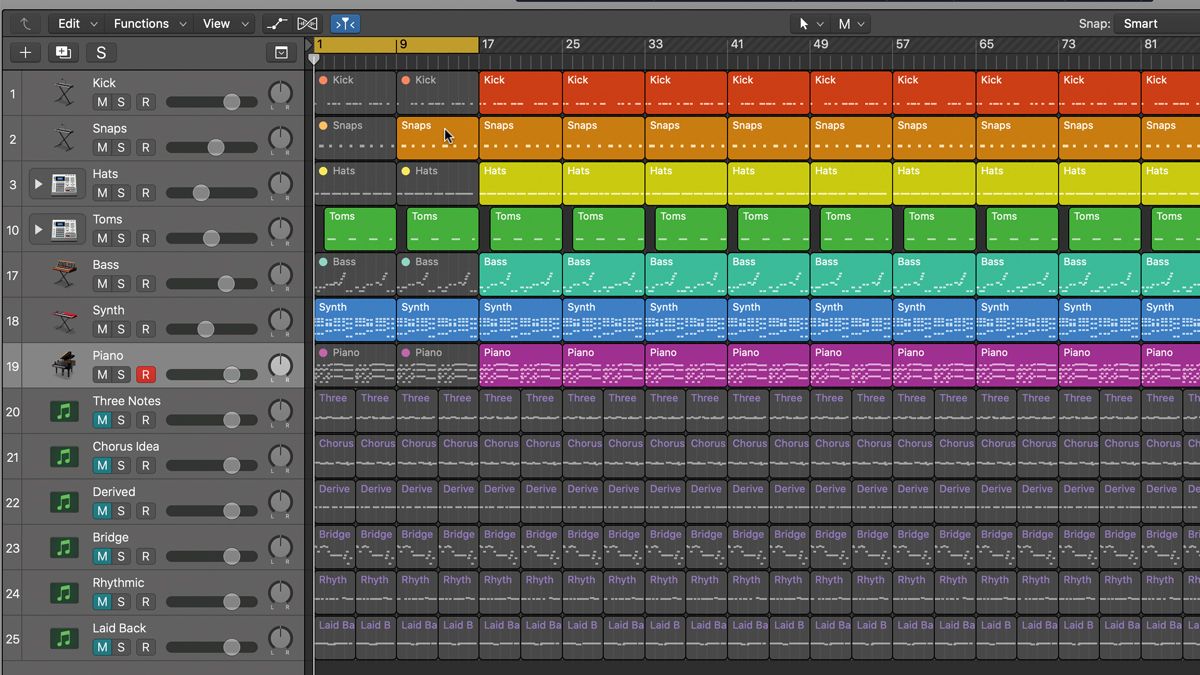Expand the Hats track disclosure triangle
The image size is (1200, 675).
pos(40,183)
